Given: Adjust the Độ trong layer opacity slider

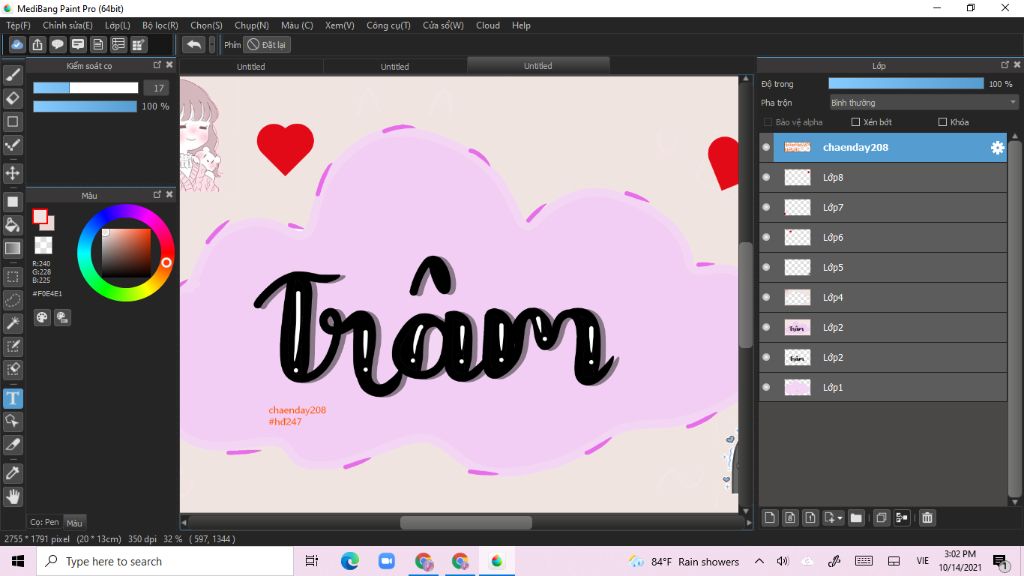Looking at the screenshot, I should click(x=906, y=84).
